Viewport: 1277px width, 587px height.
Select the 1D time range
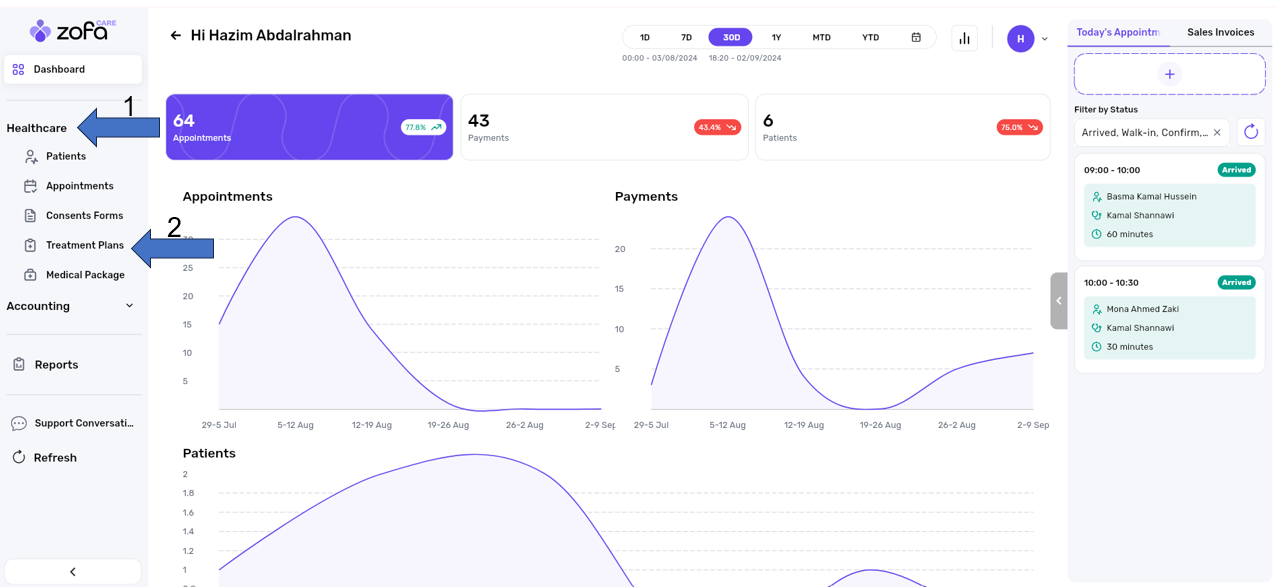[645, 38]
